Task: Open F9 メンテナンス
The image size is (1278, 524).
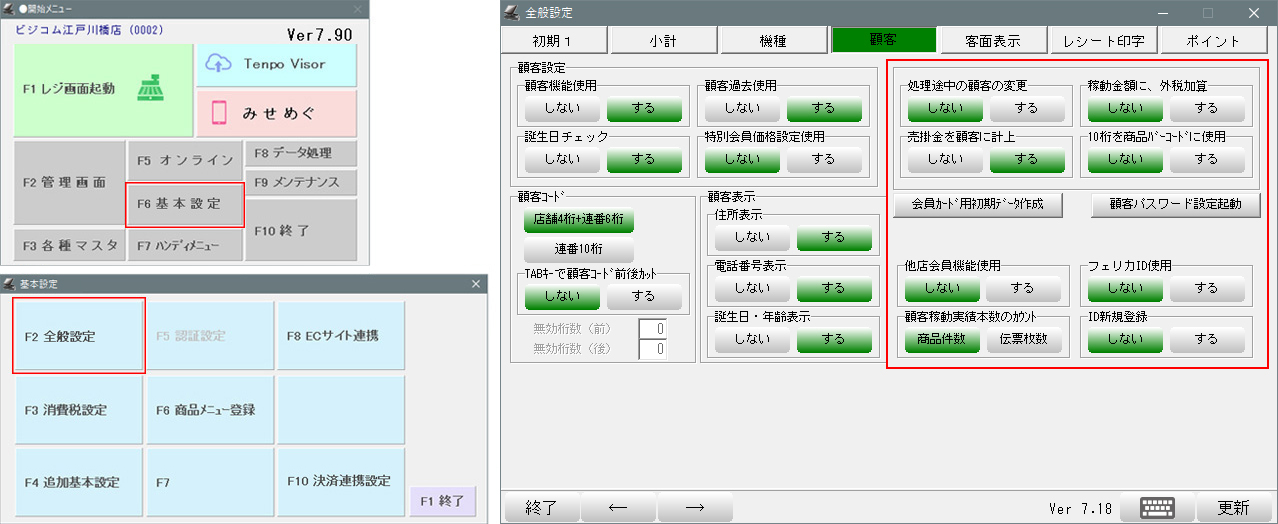Action: [301, 183]
